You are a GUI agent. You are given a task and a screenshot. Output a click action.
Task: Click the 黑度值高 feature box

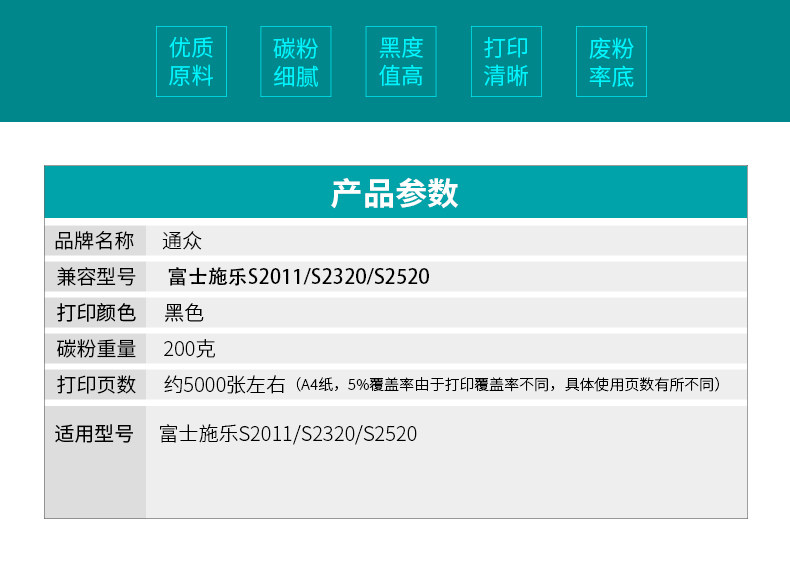(401, 61)
